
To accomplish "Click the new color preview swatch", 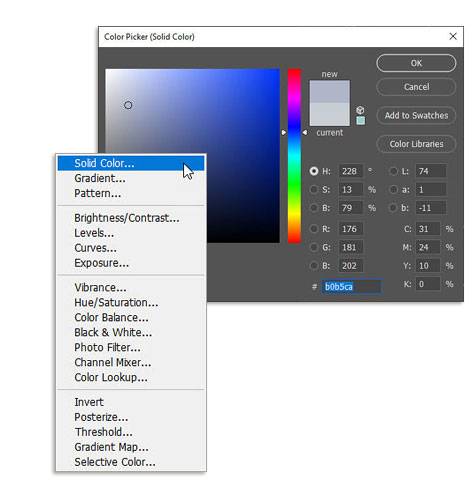I will pos(330,91).
